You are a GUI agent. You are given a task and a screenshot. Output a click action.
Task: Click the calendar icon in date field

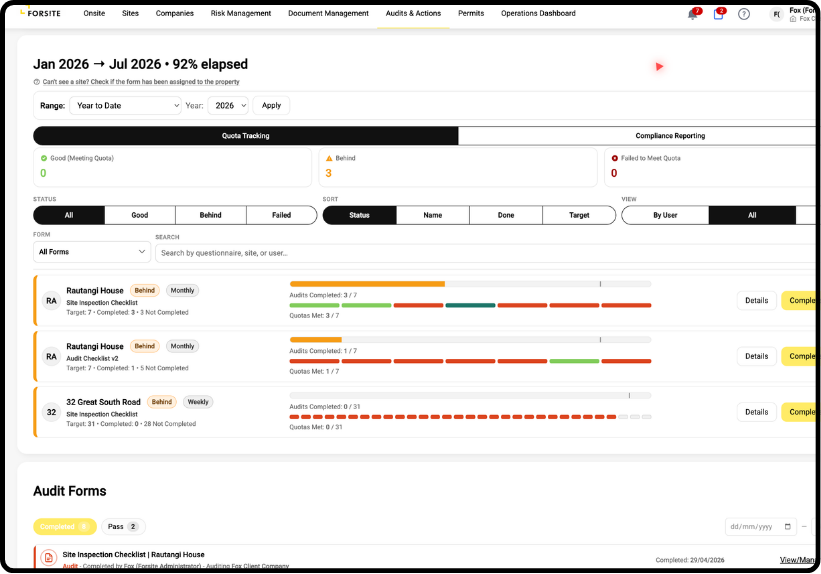pyautogui.click(x=787, y=526)
